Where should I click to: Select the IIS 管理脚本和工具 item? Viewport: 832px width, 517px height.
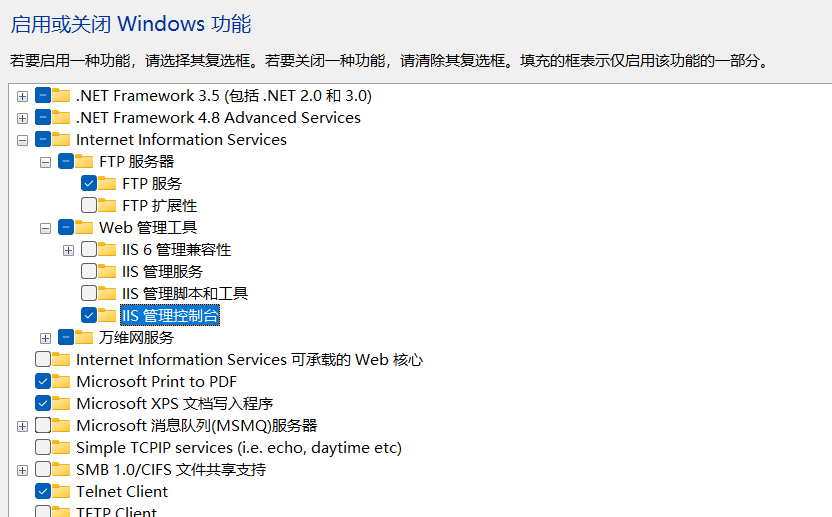185,294
